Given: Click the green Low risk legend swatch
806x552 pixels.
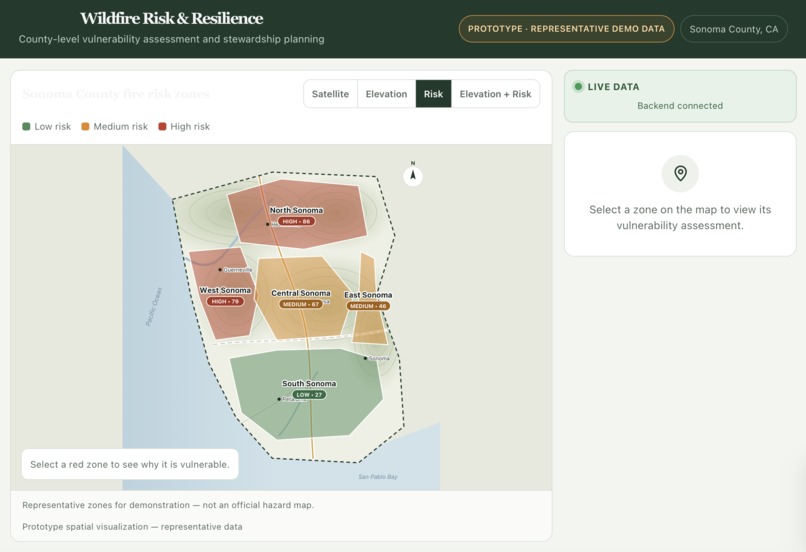Looking at the screenshot, I should click(x=26, y=126).
